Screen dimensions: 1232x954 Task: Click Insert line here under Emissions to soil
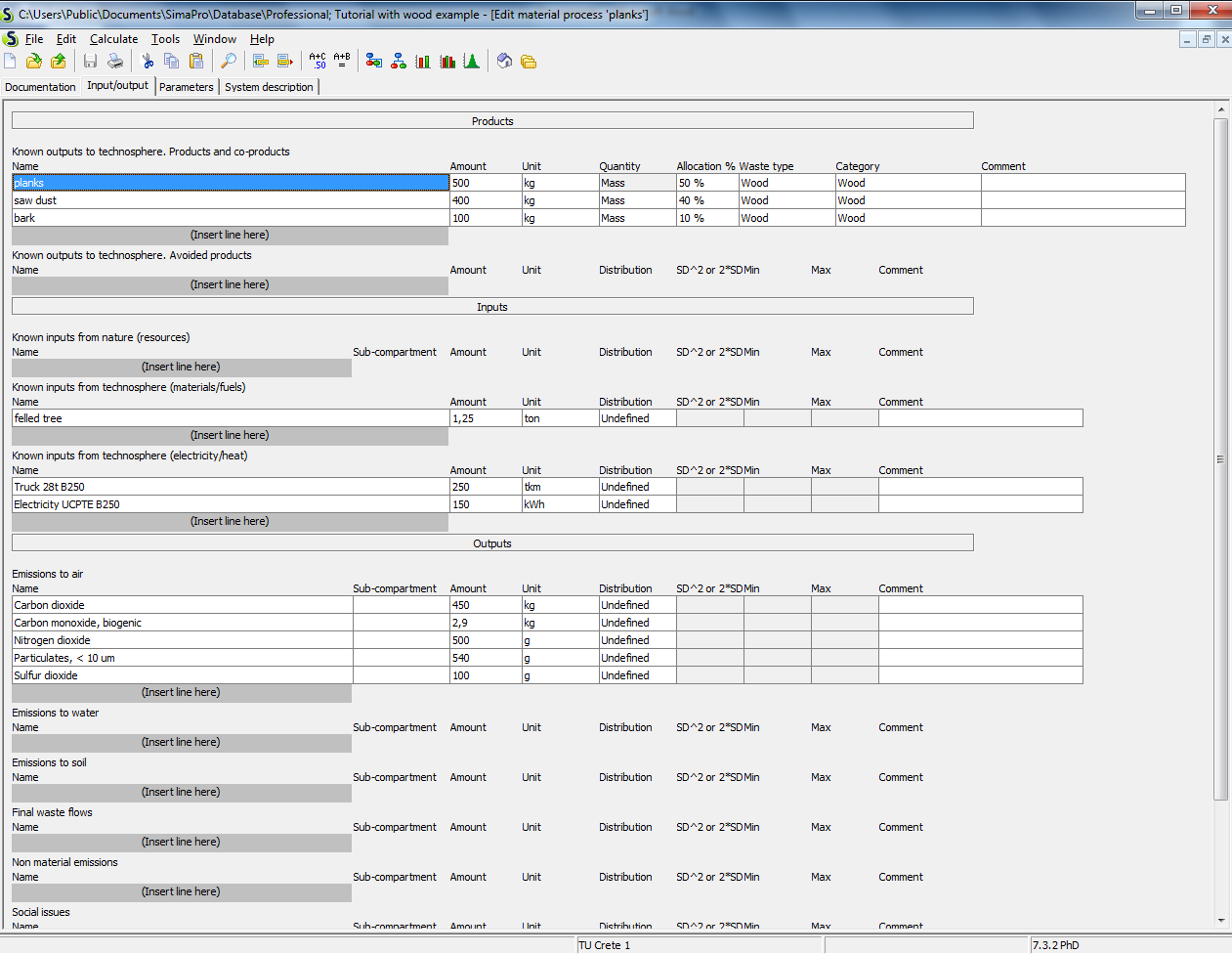[x=181, y=793]
